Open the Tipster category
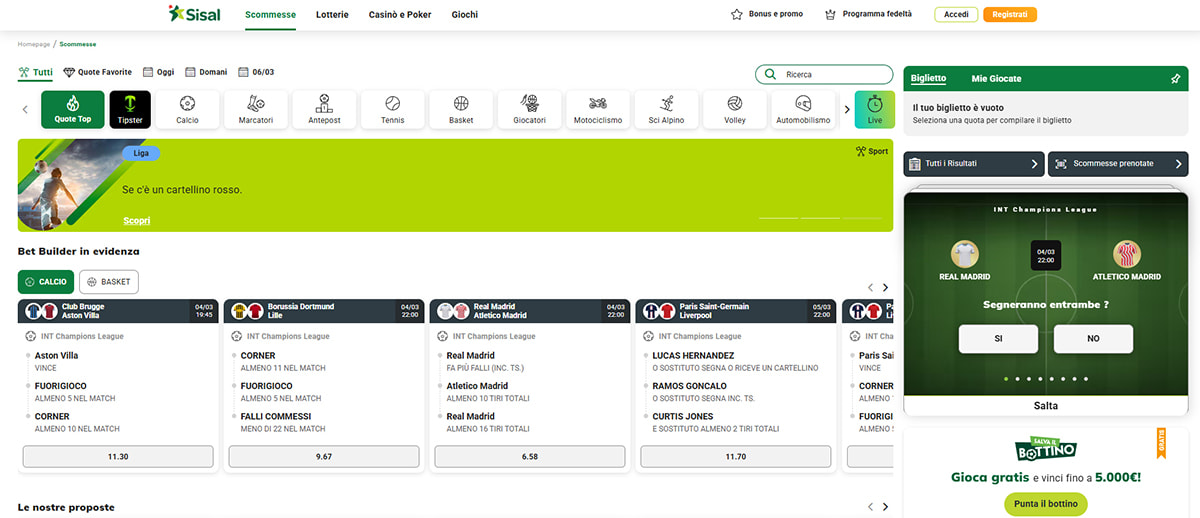The height and width of the screenshot is (518, 1200). click(130, 109)
